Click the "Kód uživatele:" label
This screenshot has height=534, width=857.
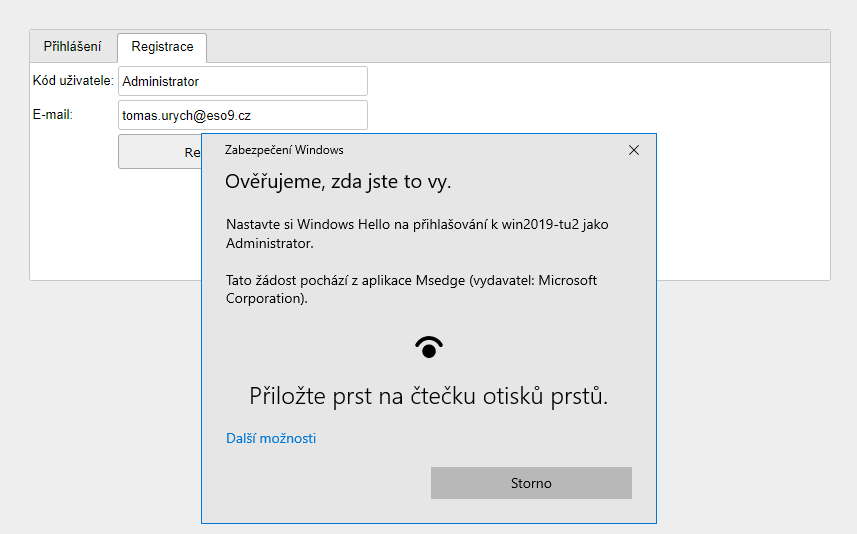[x=73, y=81]
